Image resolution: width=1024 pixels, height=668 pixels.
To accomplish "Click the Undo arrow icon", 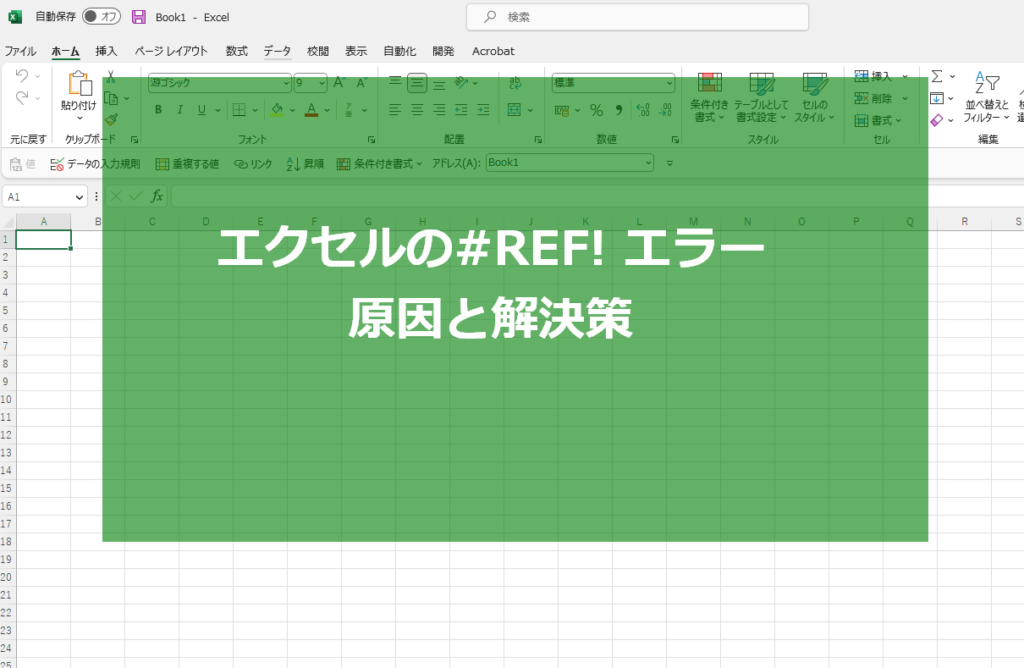I will click(22, 76).
